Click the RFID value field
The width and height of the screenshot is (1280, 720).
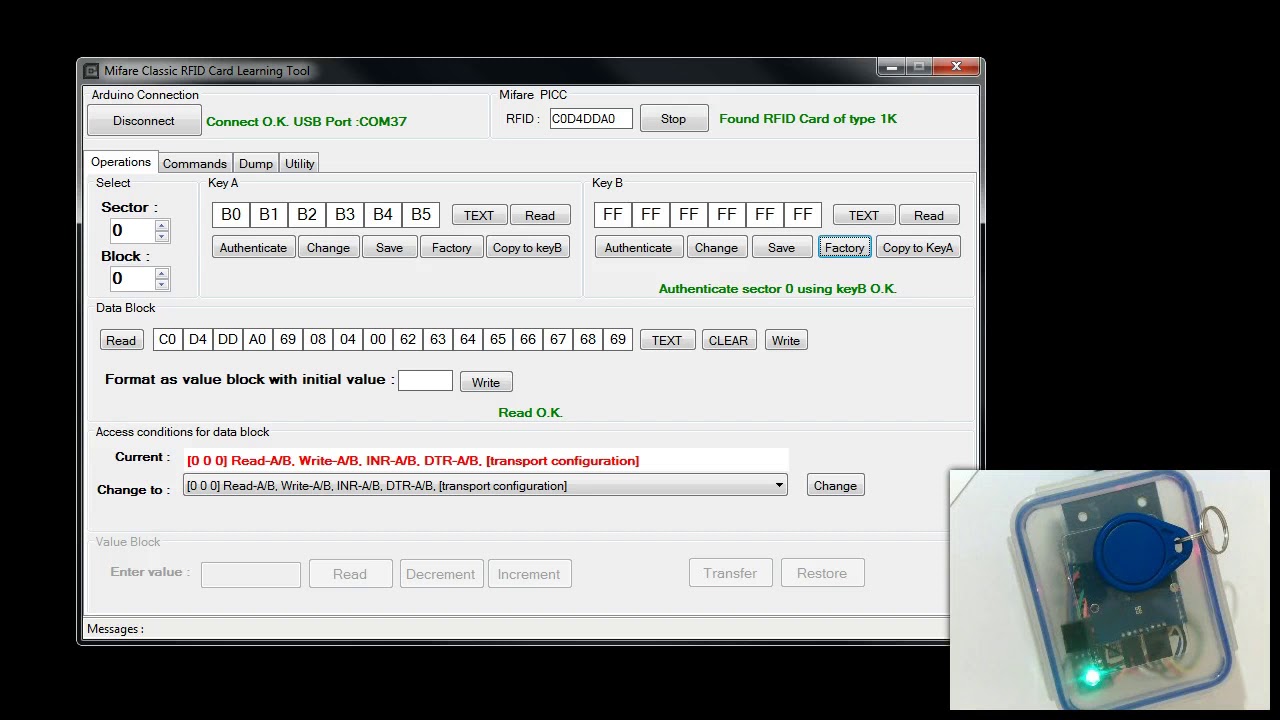point(591,119)
